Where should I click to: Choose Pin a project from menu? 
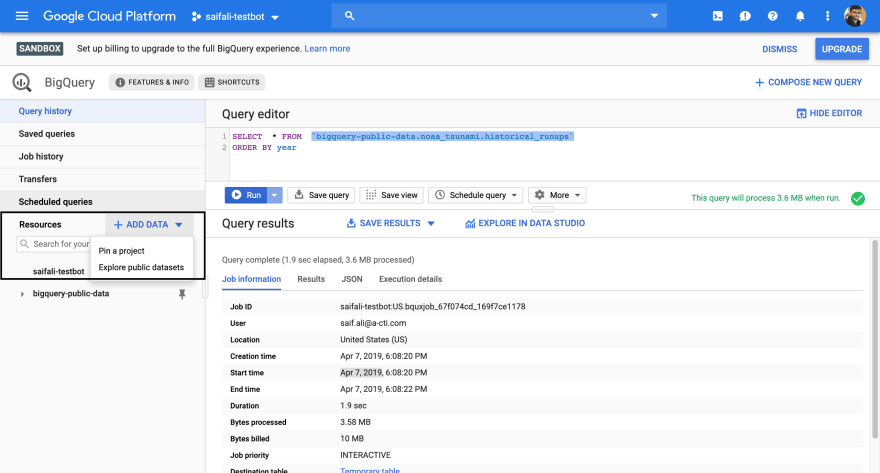pyautogui.click(x=121, y=251)
